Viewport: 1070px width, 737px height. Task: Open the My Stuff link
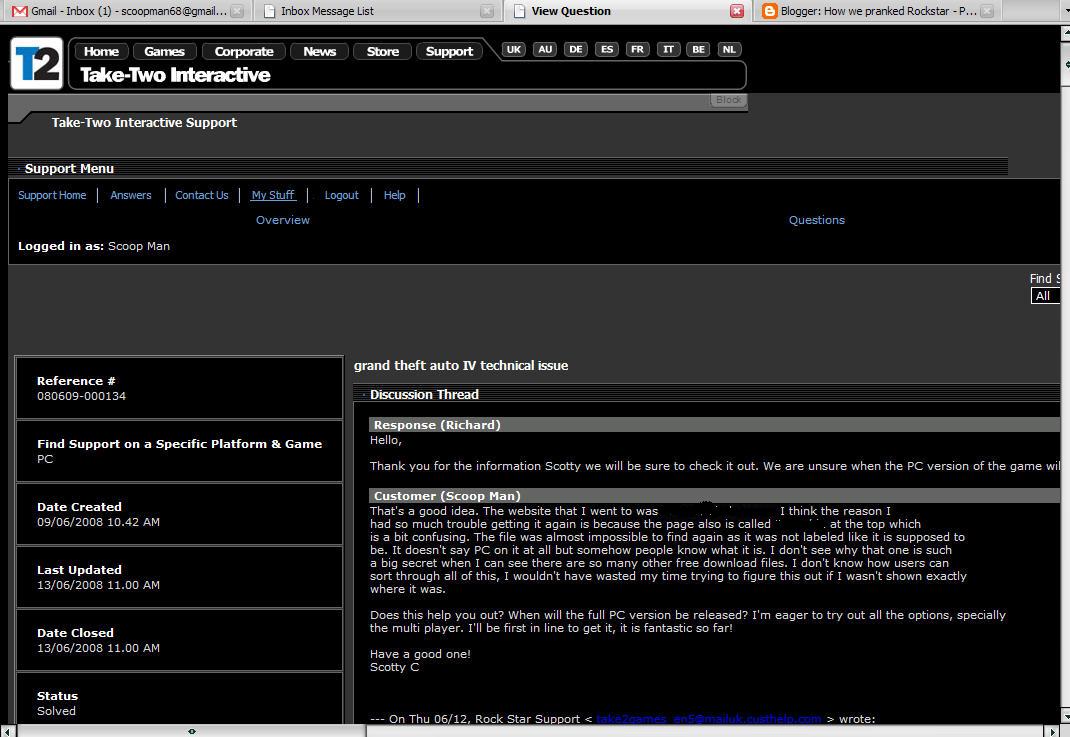(x=273, y=195)
